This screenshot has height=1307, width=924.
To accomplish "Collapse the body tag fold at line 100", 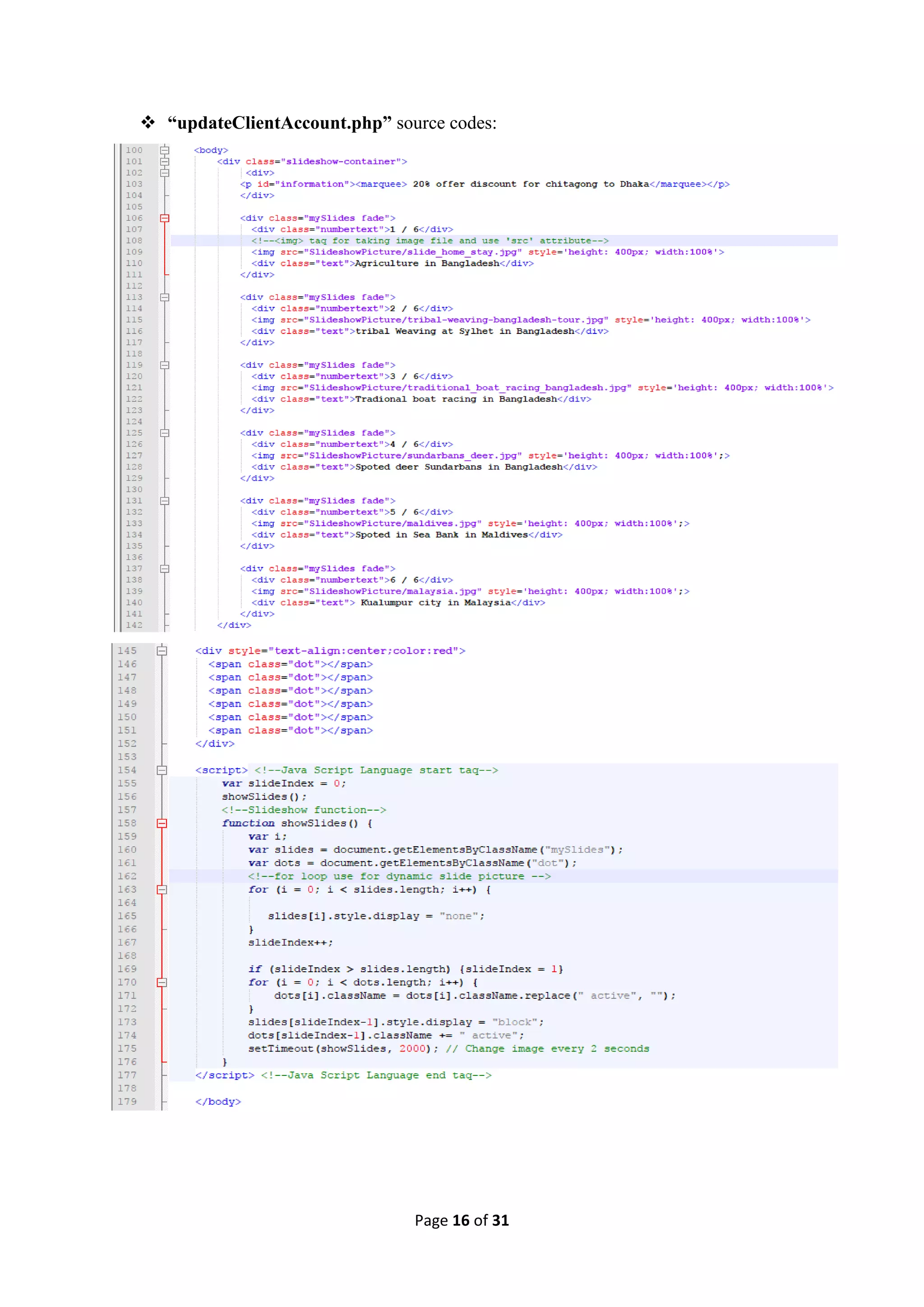I will (164, 150).
